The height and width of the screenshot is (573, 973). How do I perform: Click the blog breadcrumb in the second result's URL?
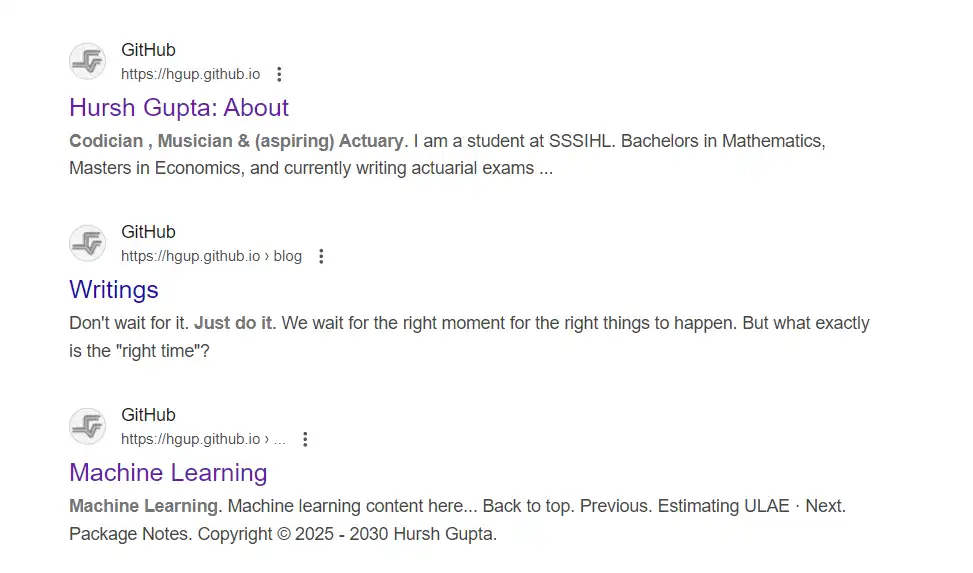(x=287, y=256)
